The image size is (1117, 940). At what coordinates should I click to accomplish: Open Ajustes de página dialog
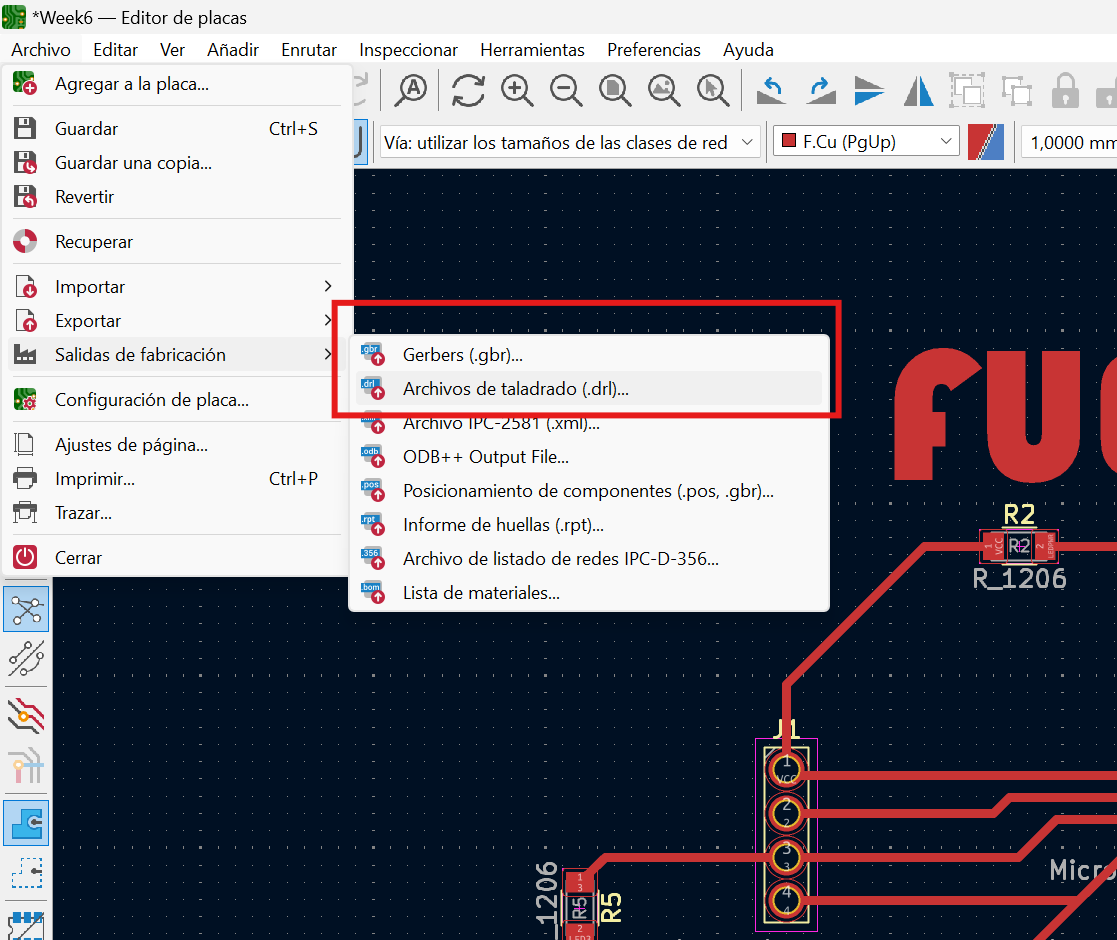coord(177,445)
